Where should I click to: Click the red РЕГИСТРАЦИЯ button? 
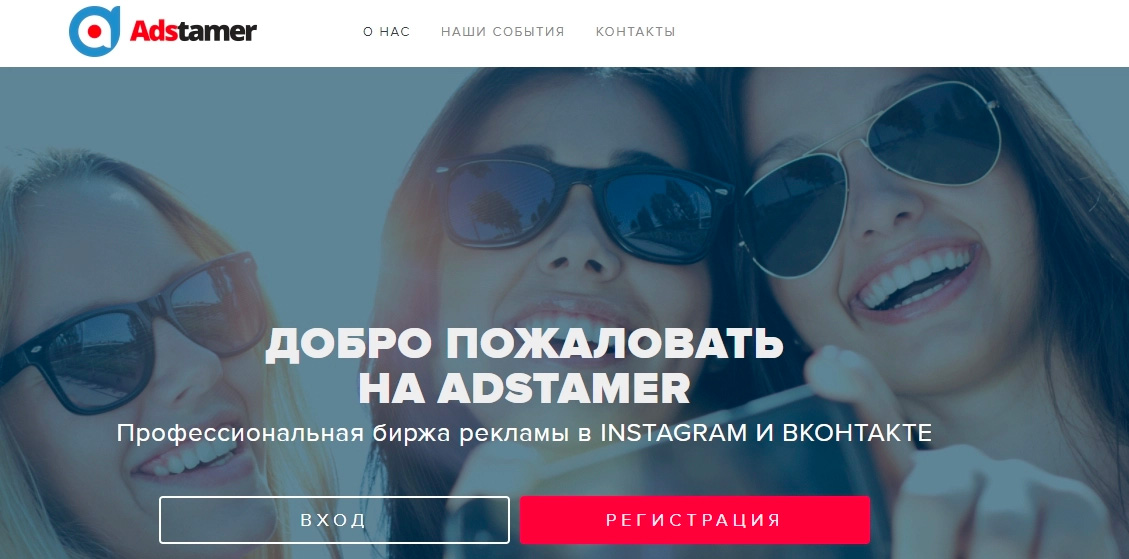pyautogui.click(x=695, y=520)
